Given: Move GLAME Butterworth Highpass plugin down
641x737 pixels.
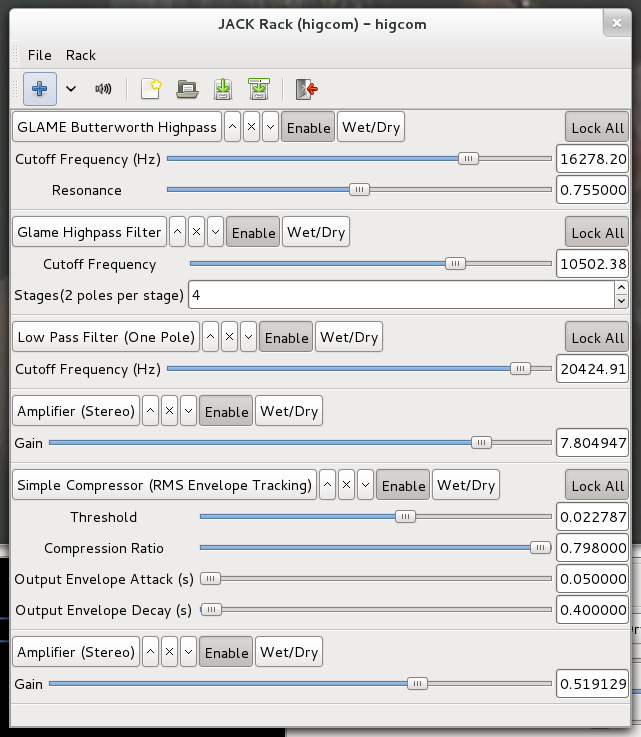Looking at the screenshot, I should tap(270, 127).
